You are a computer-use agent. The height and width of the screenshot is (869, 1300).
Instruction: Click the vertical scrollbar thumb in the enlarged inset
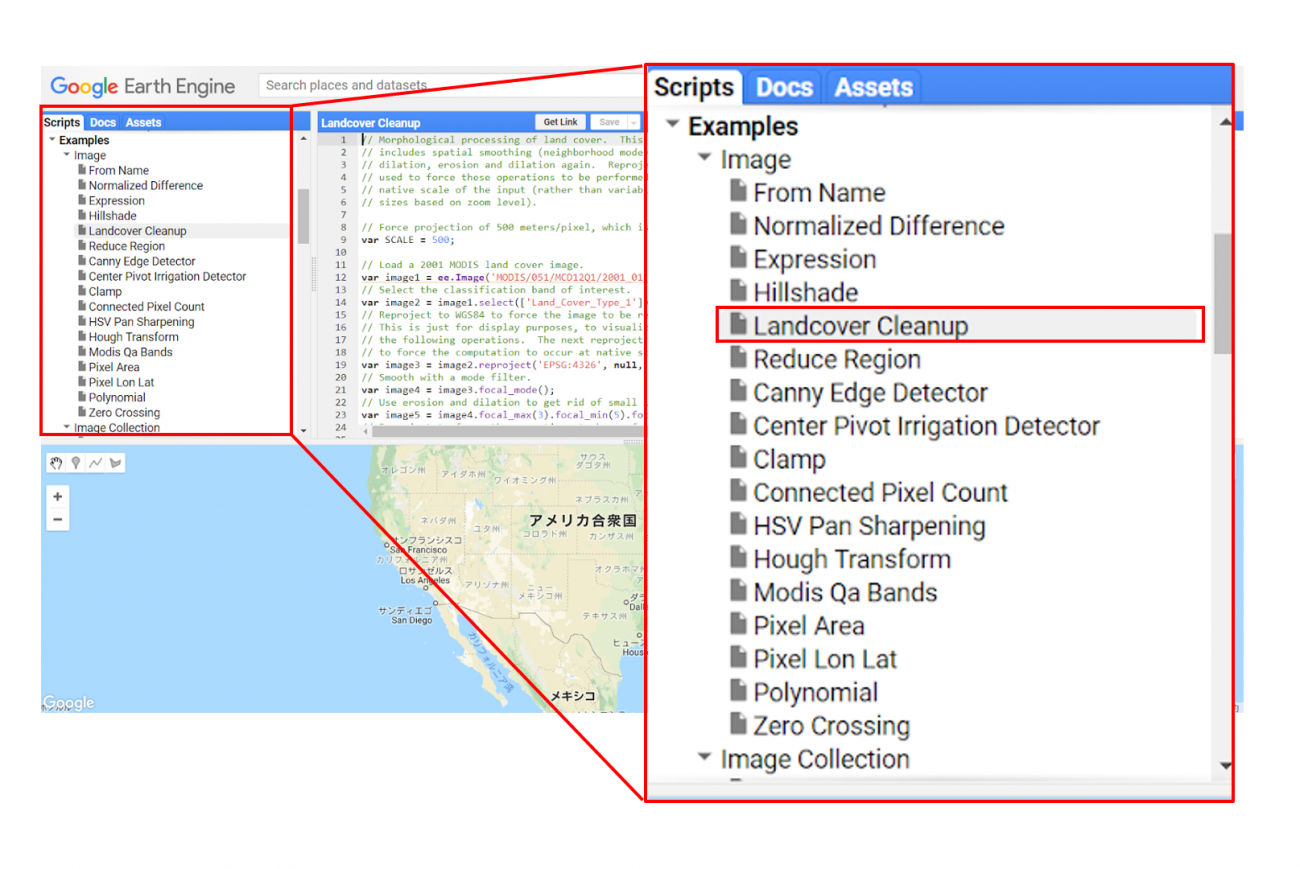pos(1223,292)
